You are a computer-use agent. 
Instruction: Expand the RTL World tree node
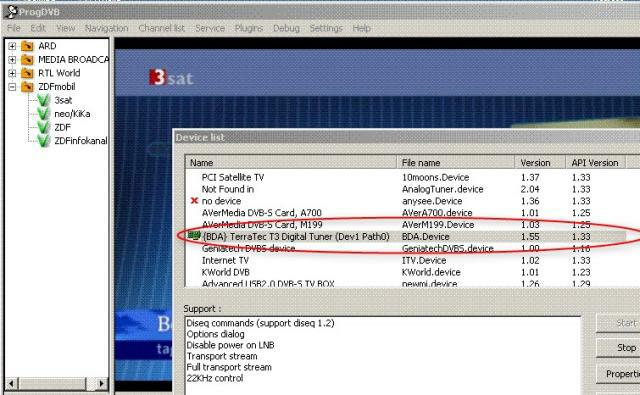coord(12,73)
